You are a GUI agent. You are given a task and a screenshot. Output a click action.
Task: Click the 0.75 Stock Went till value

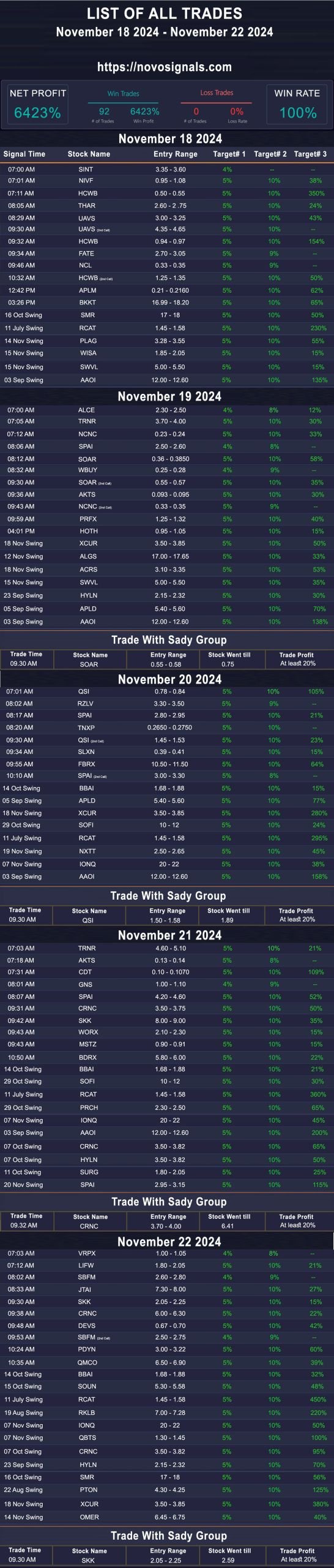(x=228, y=665)
